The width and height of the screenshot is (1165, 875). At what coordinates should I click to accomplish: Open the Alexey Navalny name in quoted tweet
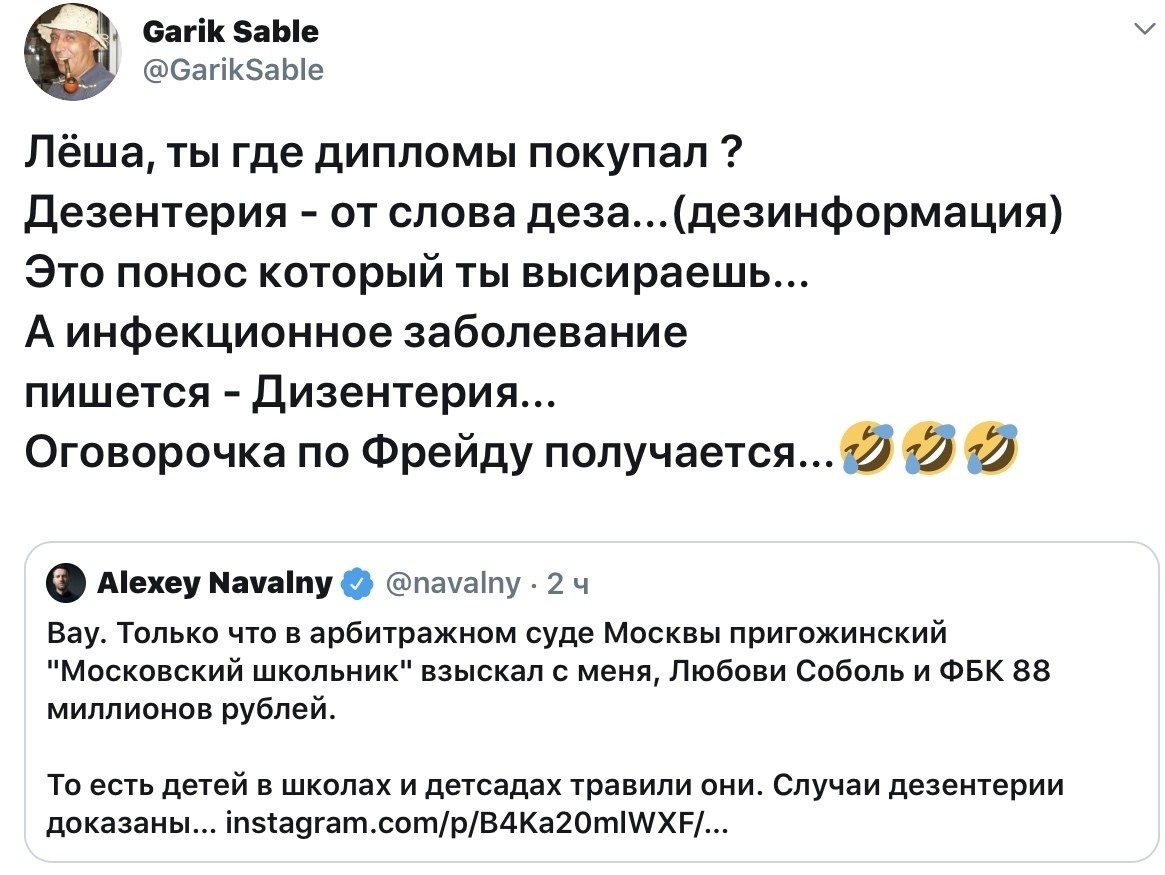(x=215, y=584)
